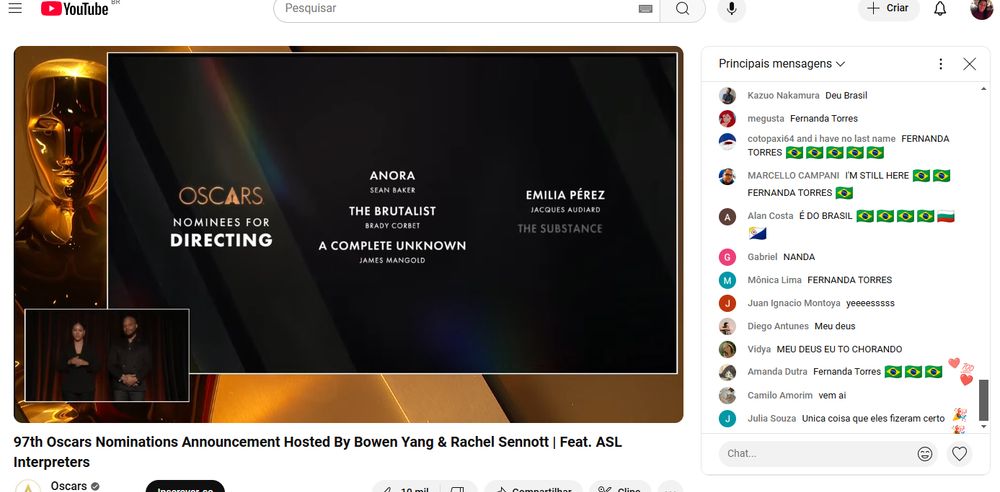Screen dimensions: 1000x492
Task: Click Juan Ignacio Montoya's orange J avatar
Action: (728, 303)
